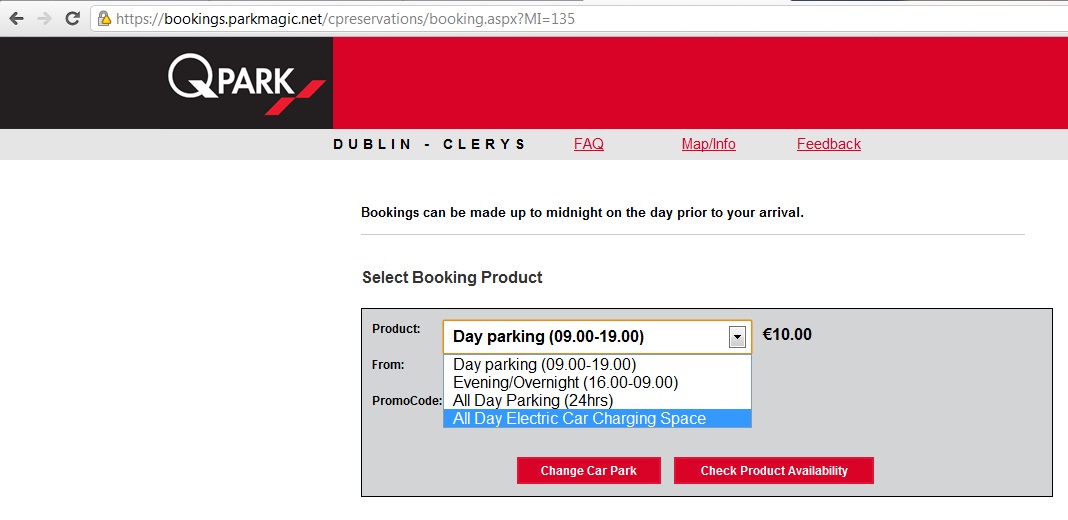Click the browser forward arrow
1068x520 pixels.
pos(44,18)
